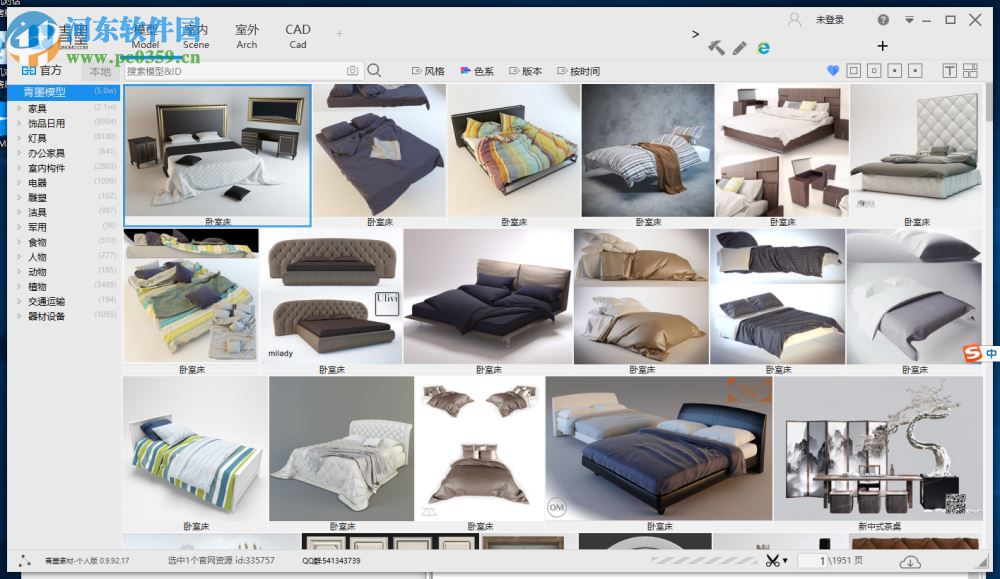Switch to the 本地 local resources tab
The width and height of the screenshot is (1000, 579).
[99, 71]
